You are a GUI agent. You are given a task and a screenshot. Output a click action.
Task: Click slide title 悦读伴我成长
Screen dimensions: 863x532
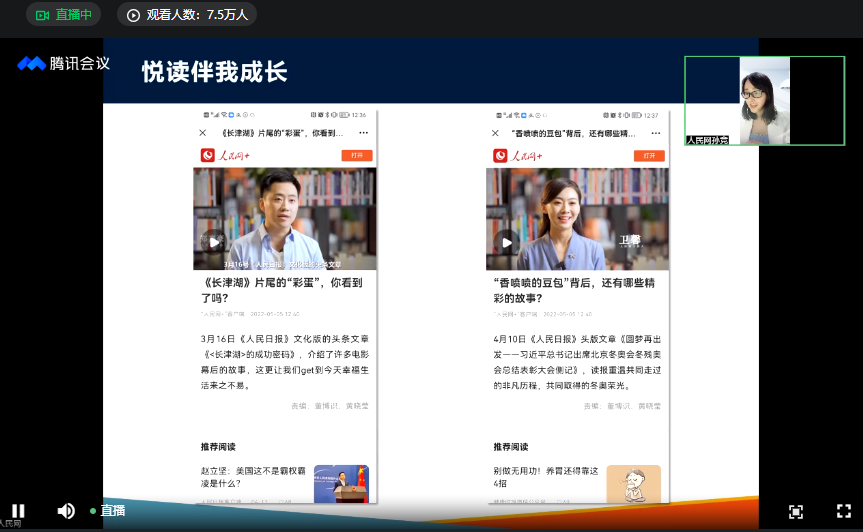[215, 72]
